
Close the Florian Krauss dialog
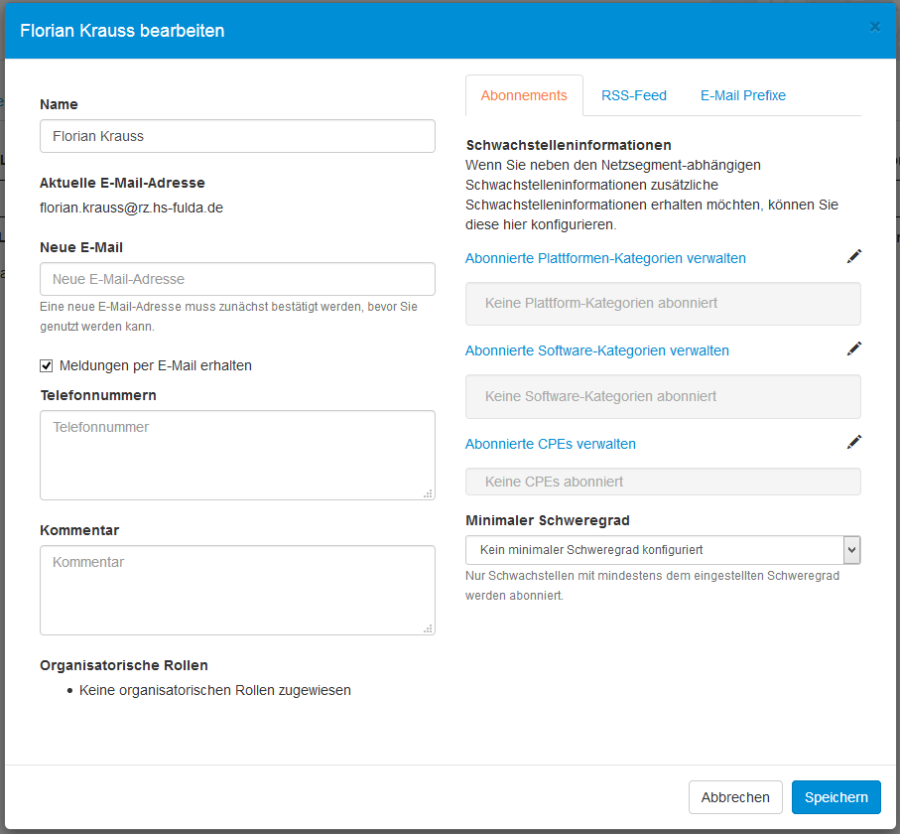(875, 26)
